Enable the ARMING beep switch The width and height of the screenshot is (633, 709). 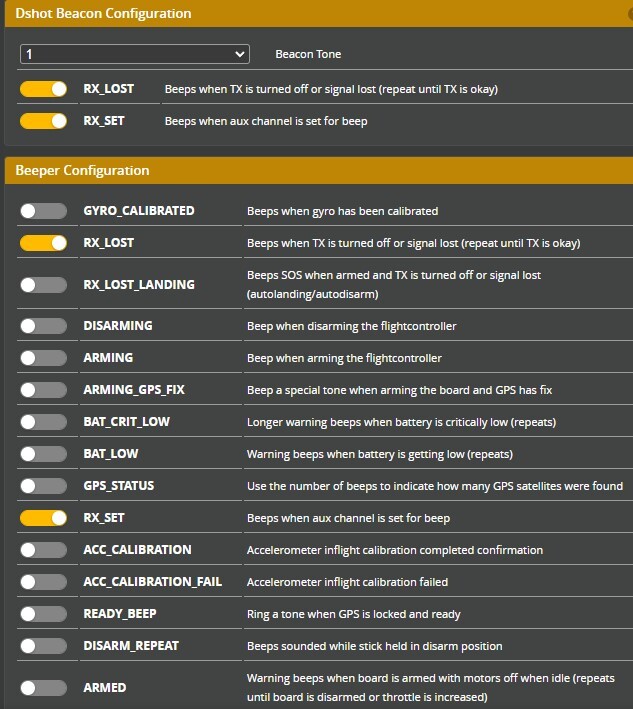coord(43,358)
